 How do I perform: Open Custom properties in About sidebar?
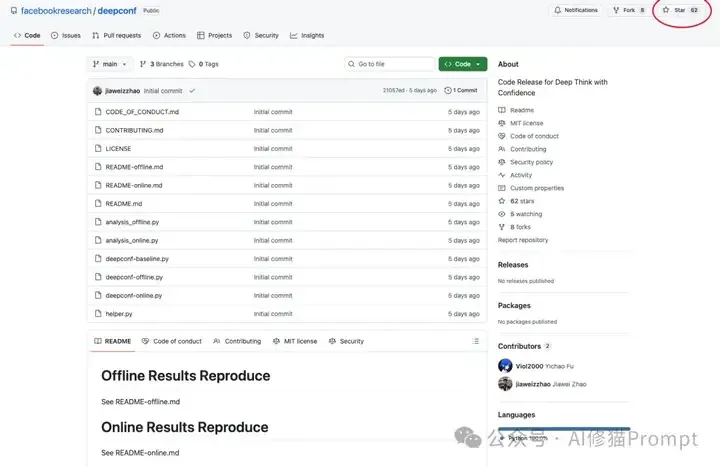click(531, 188)
